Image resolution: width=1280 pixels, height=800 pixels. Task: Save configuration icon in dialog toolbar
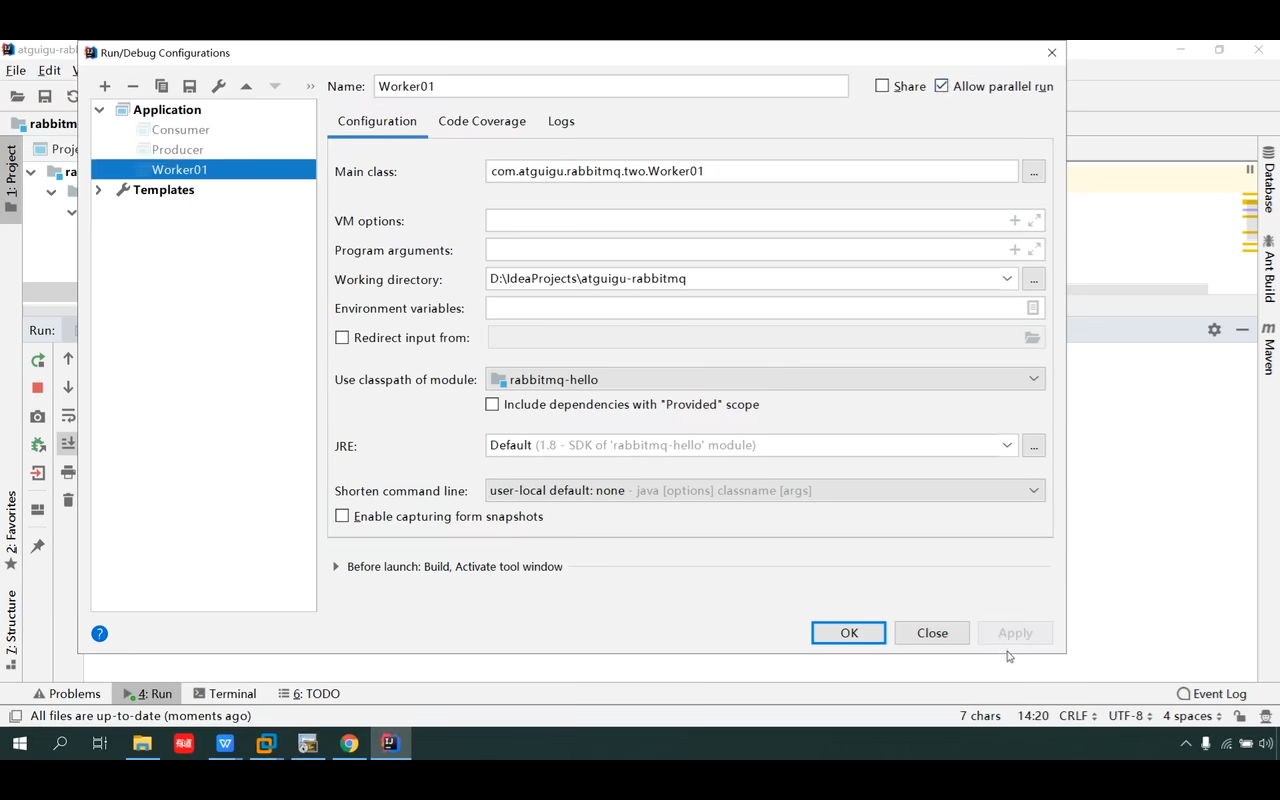(189, 86)
